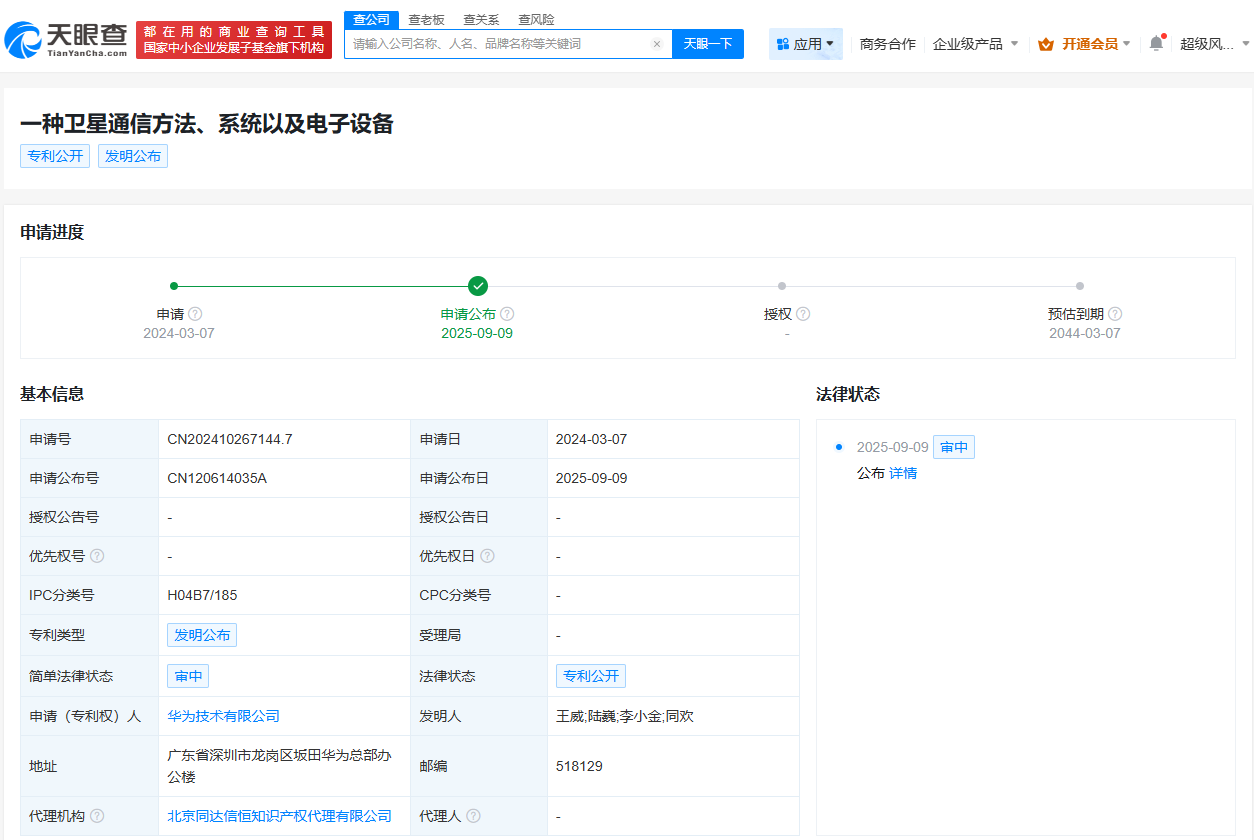Expand the 应用 dropdown
Image resolution: width=1254 pixels, height=840 pixels.
[814, 43]
